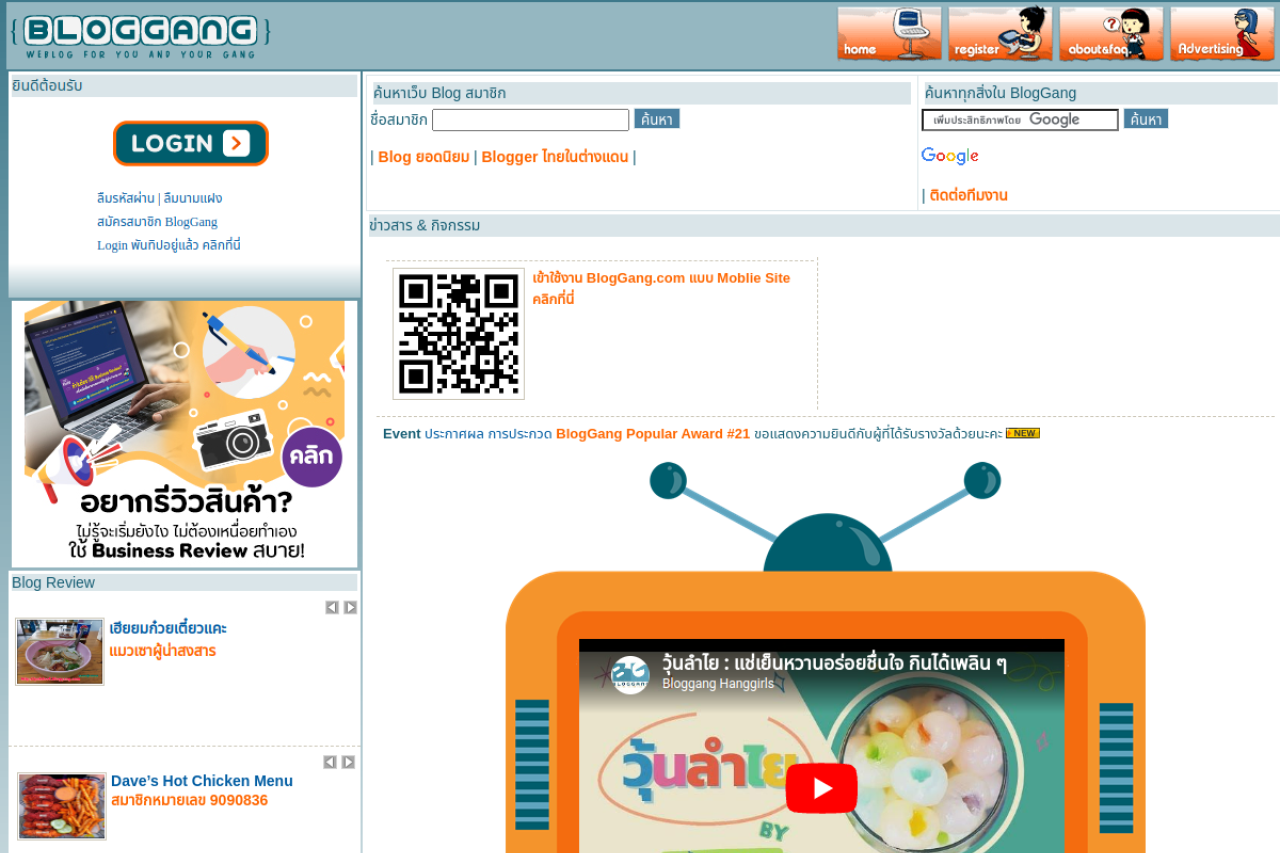1280x853 pixels.
Task: Click previous arrow above Dave's Hot Chicken
Action: coord(330,762)
